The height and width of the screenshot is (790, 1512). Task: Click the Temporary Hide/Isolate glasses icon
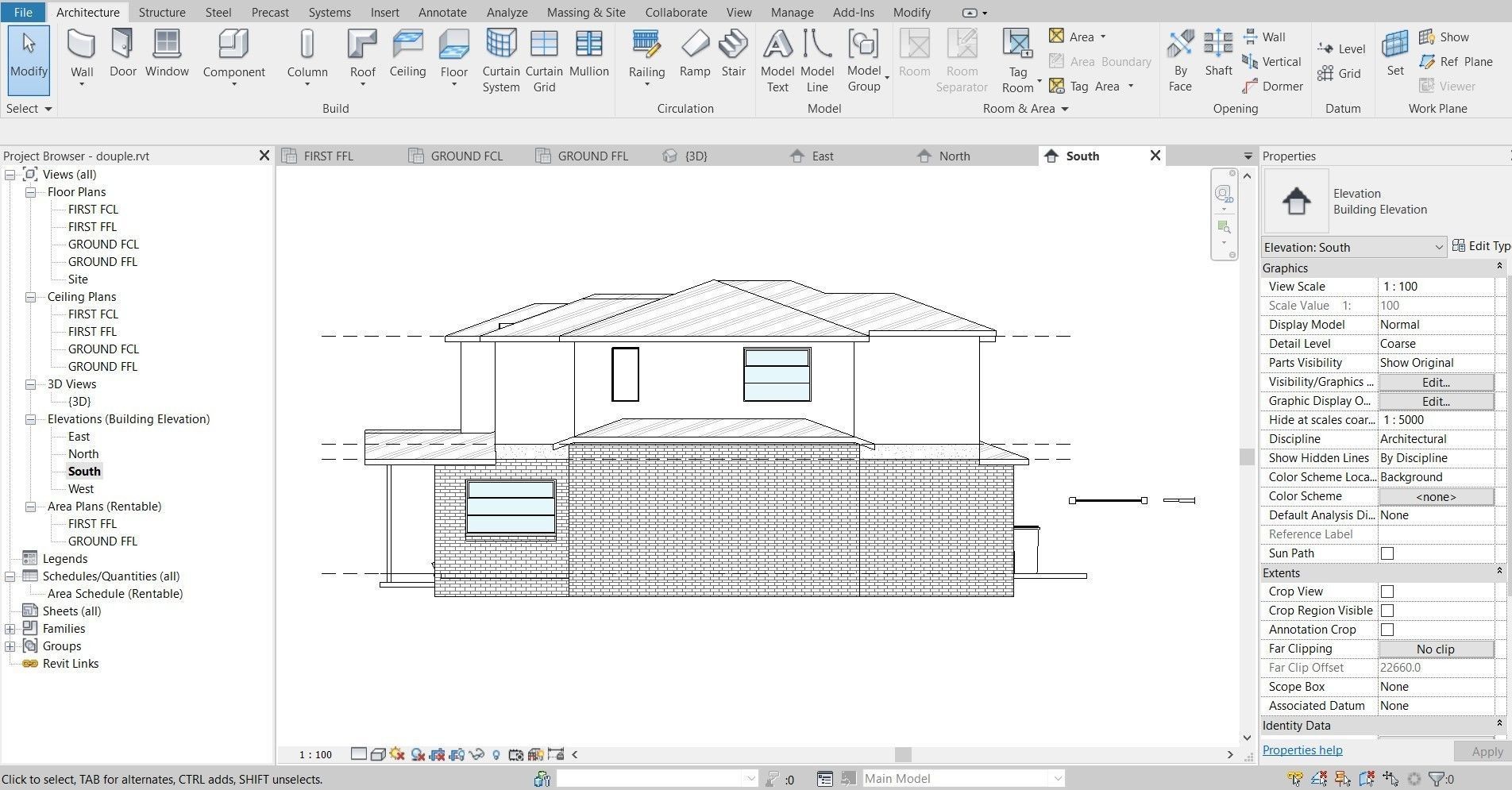coord(476,754)
